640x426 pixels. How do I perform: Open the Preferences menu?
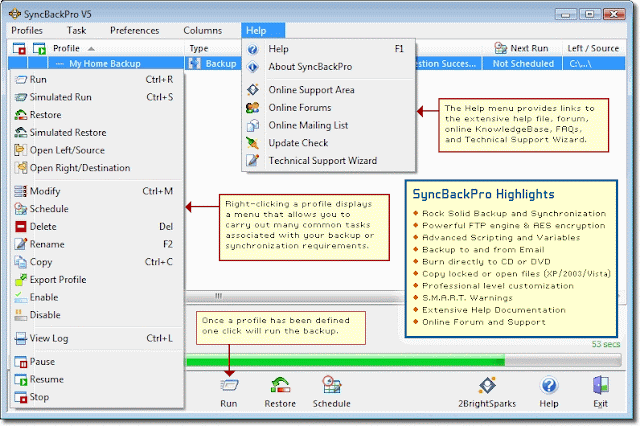pos(134,31)
